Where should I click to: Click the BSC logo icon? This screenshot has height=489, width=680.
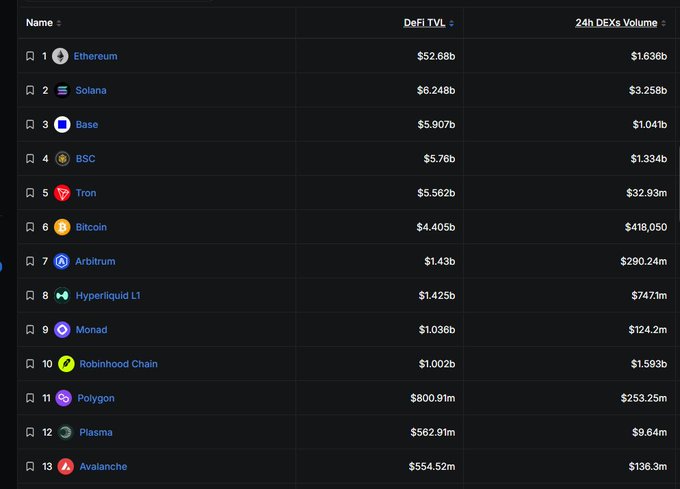click(x=62, y=159)
